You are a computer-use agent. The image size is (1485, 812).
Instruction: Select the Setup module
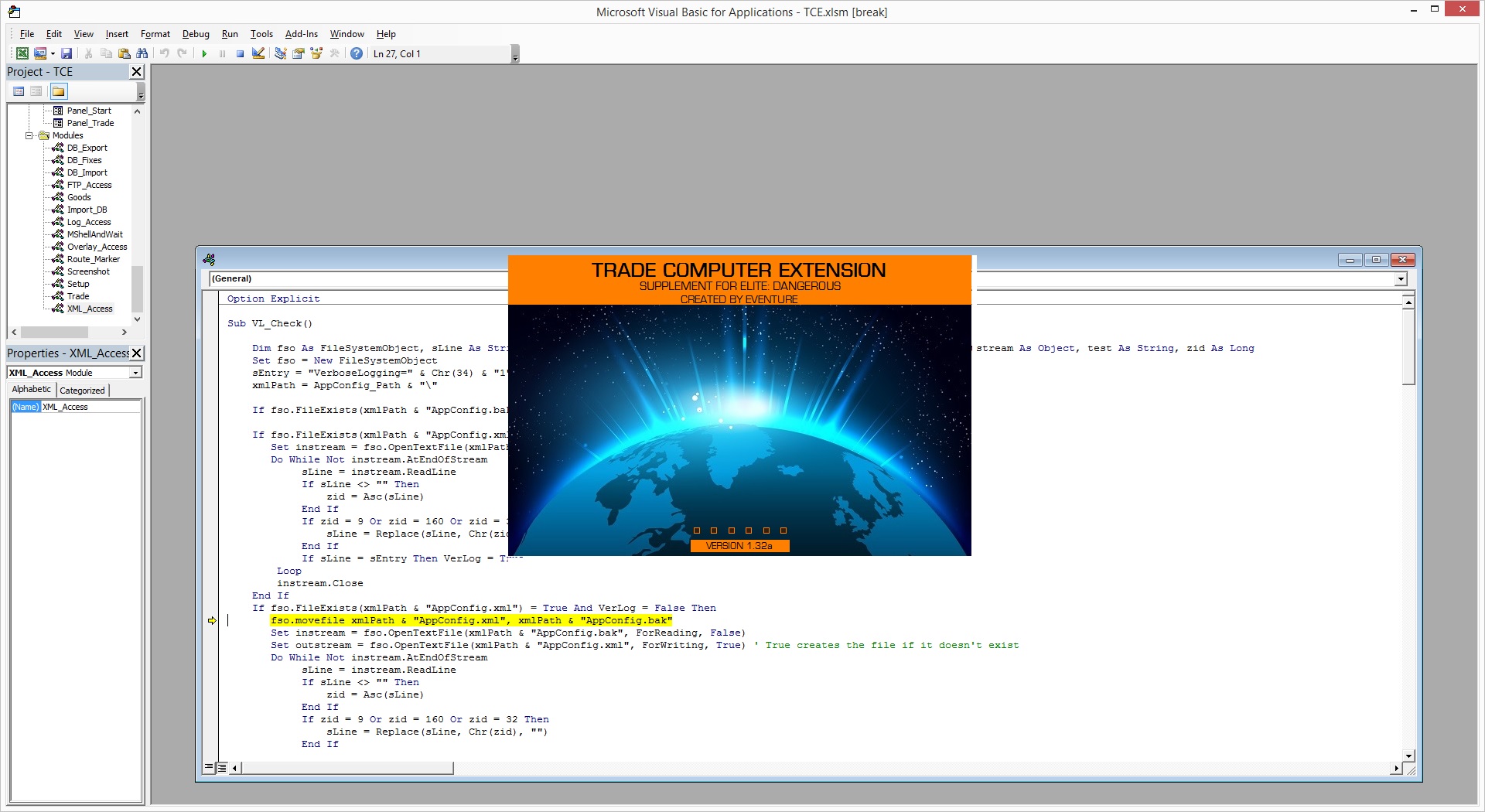pos(78,284)
